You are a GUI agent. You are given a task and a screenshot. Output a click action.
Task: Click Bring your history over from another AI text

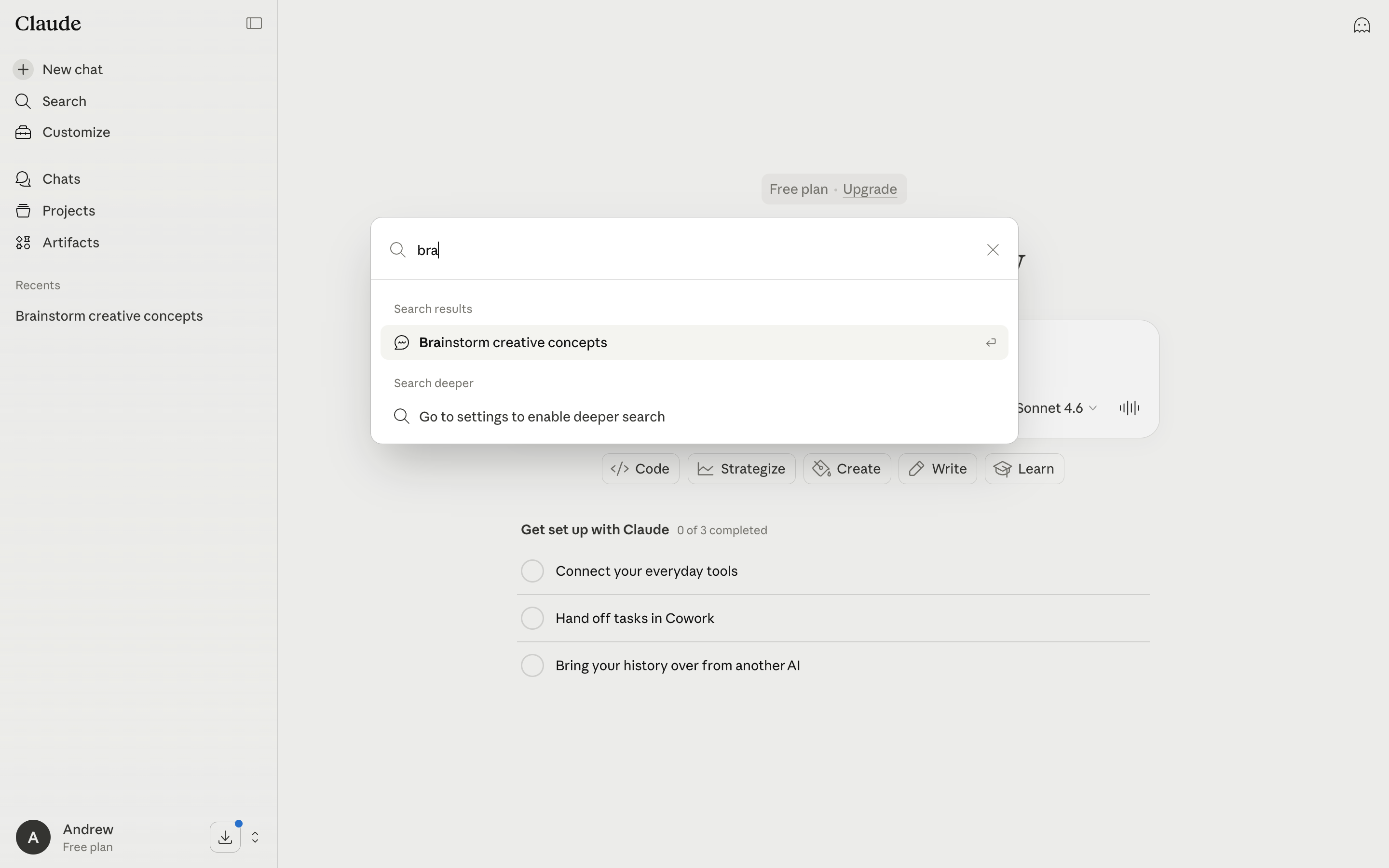678,665
